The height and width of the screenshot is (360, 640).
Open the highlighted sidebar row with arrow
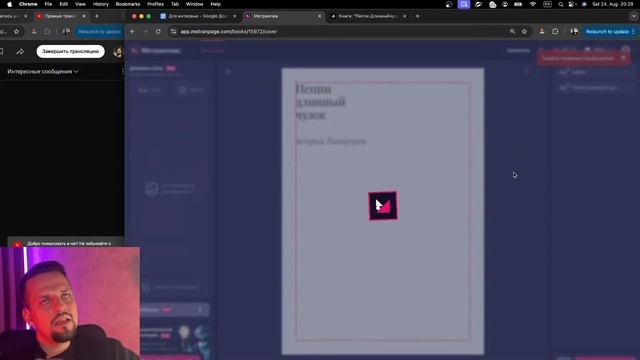[x=175, y=310]
